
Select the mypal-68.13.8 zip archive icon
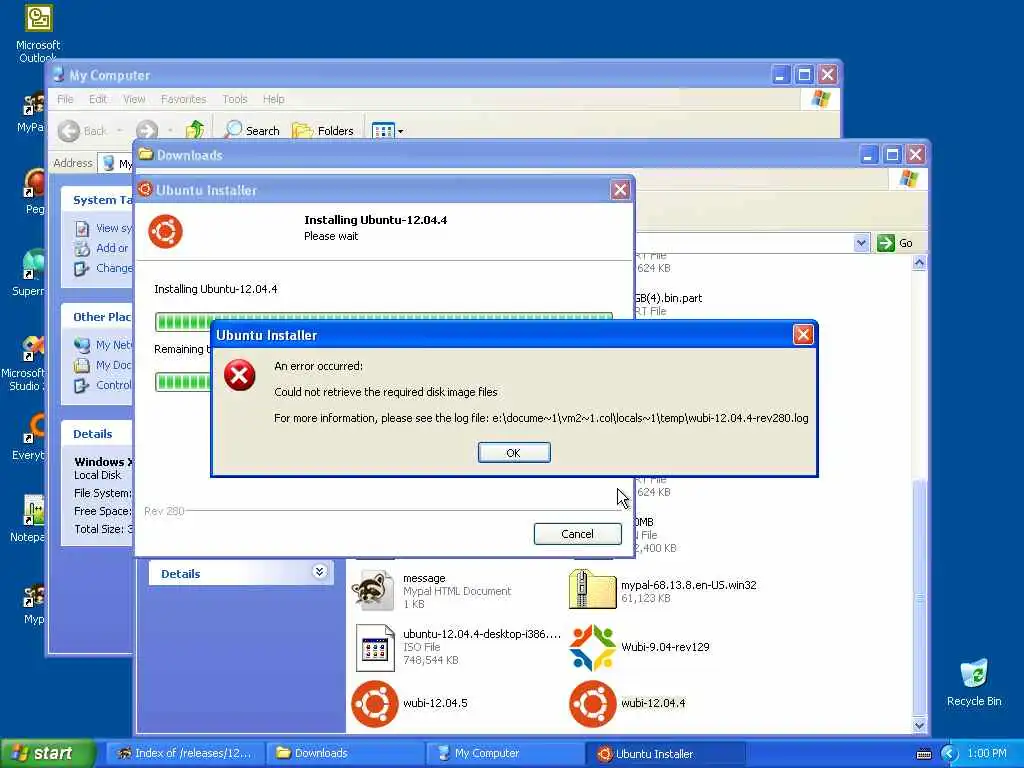pos(592,590)
